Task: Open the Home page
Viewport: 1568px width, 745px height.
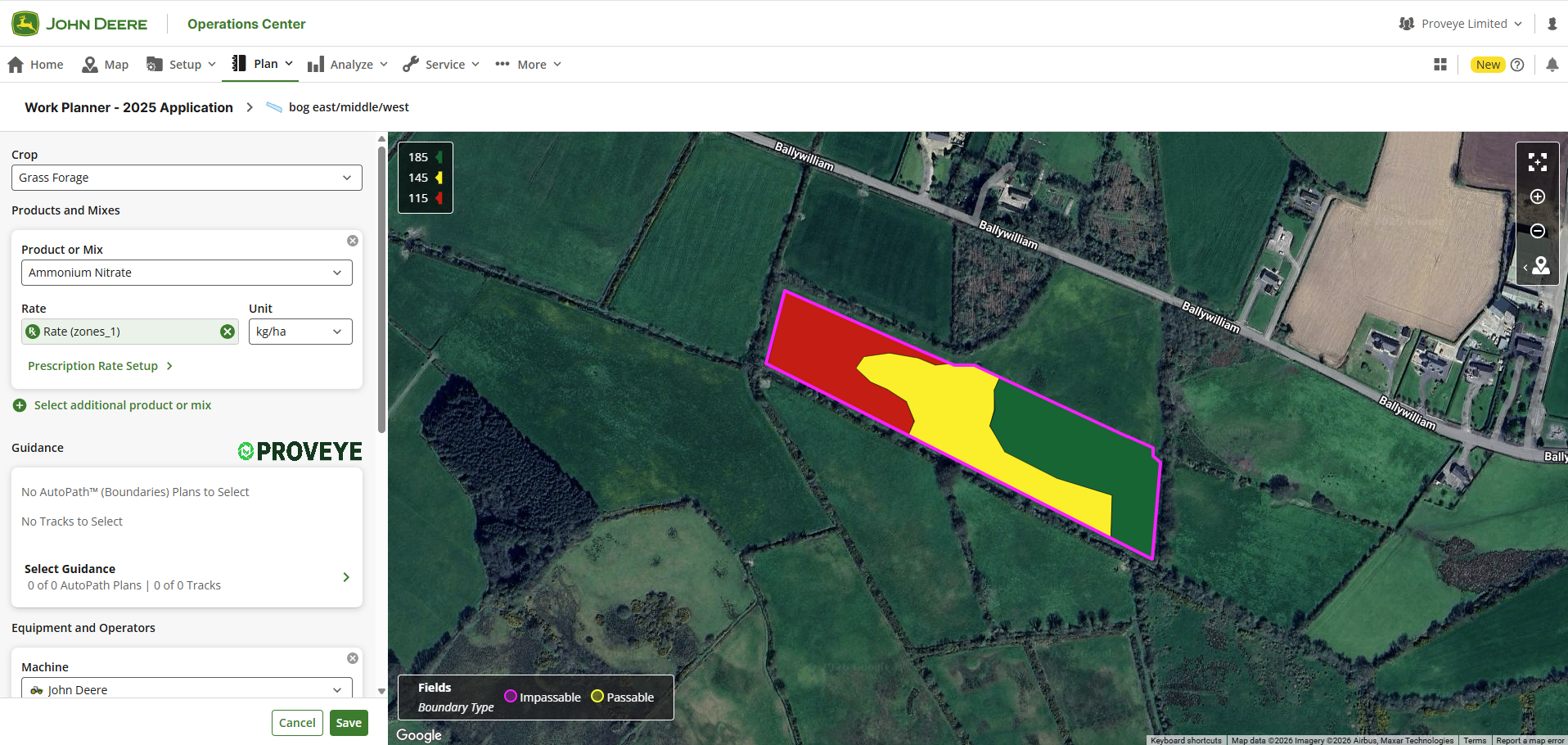Action: coord(35,65)
